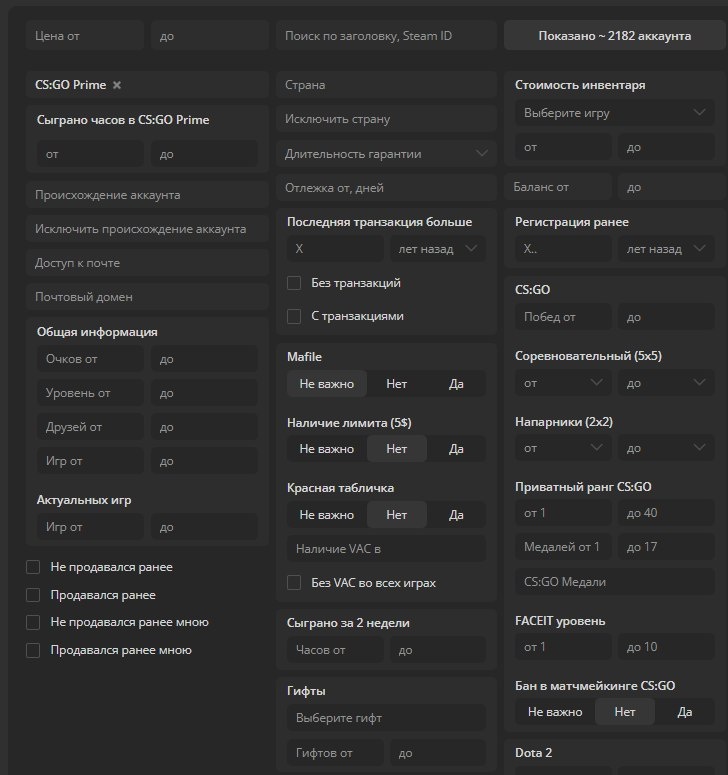Check "Не продавался ранее" option

[33, 567]
